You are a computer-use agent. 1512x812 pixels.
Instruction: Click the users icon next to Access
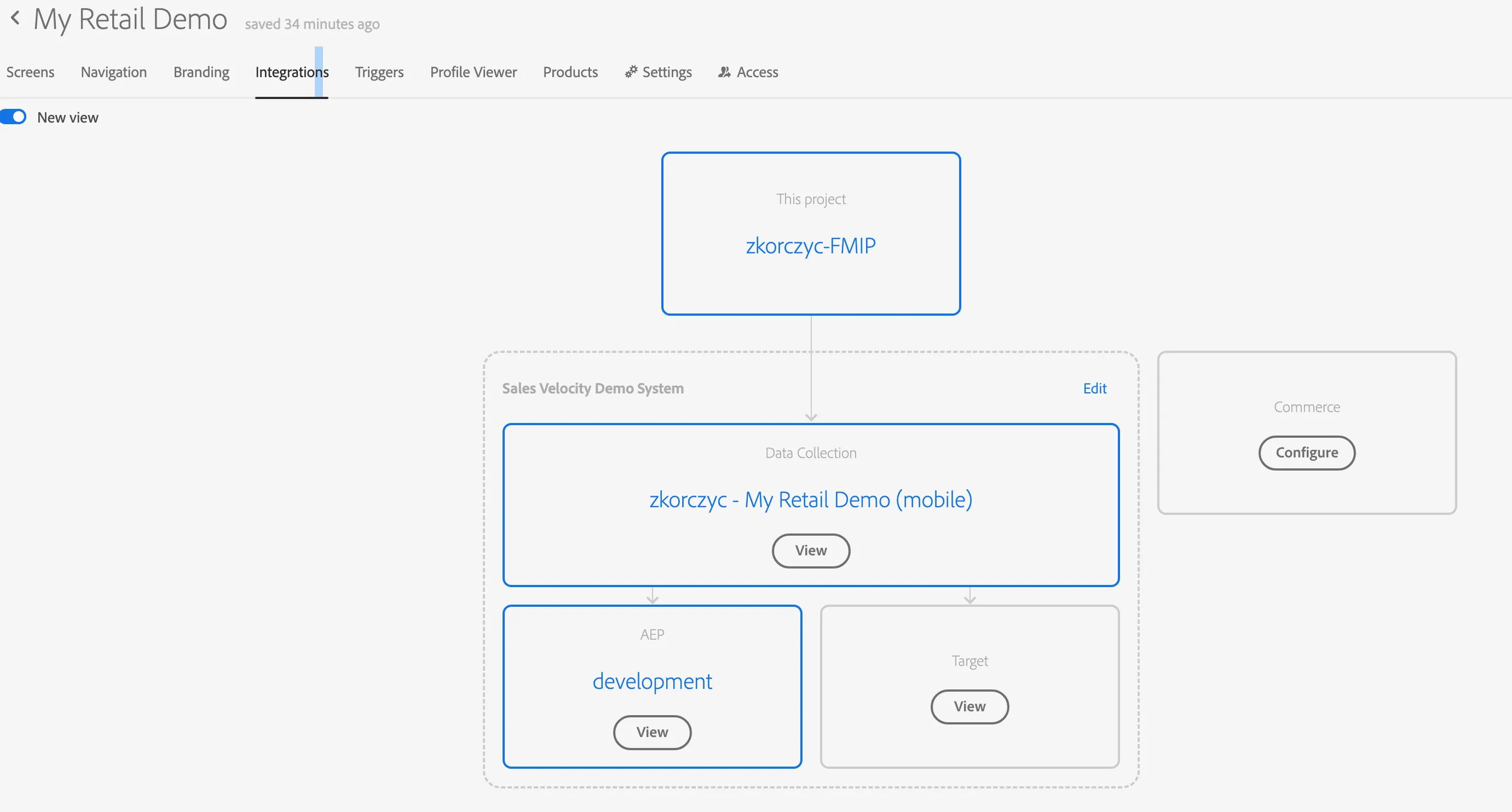click(x=724, y=72)
